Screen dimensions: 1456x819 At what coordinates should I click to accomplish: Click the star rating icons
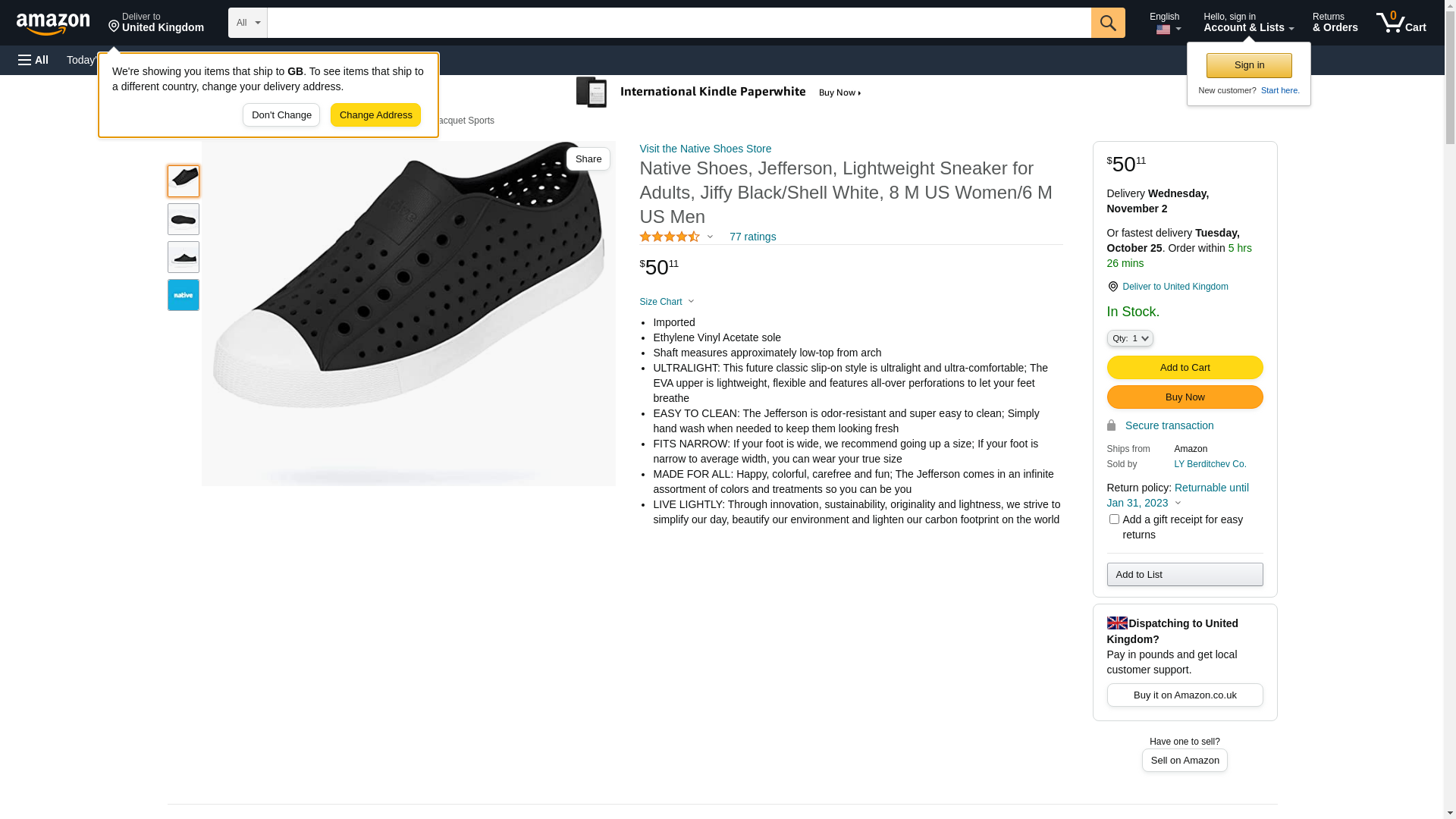(x=670, y=237)
